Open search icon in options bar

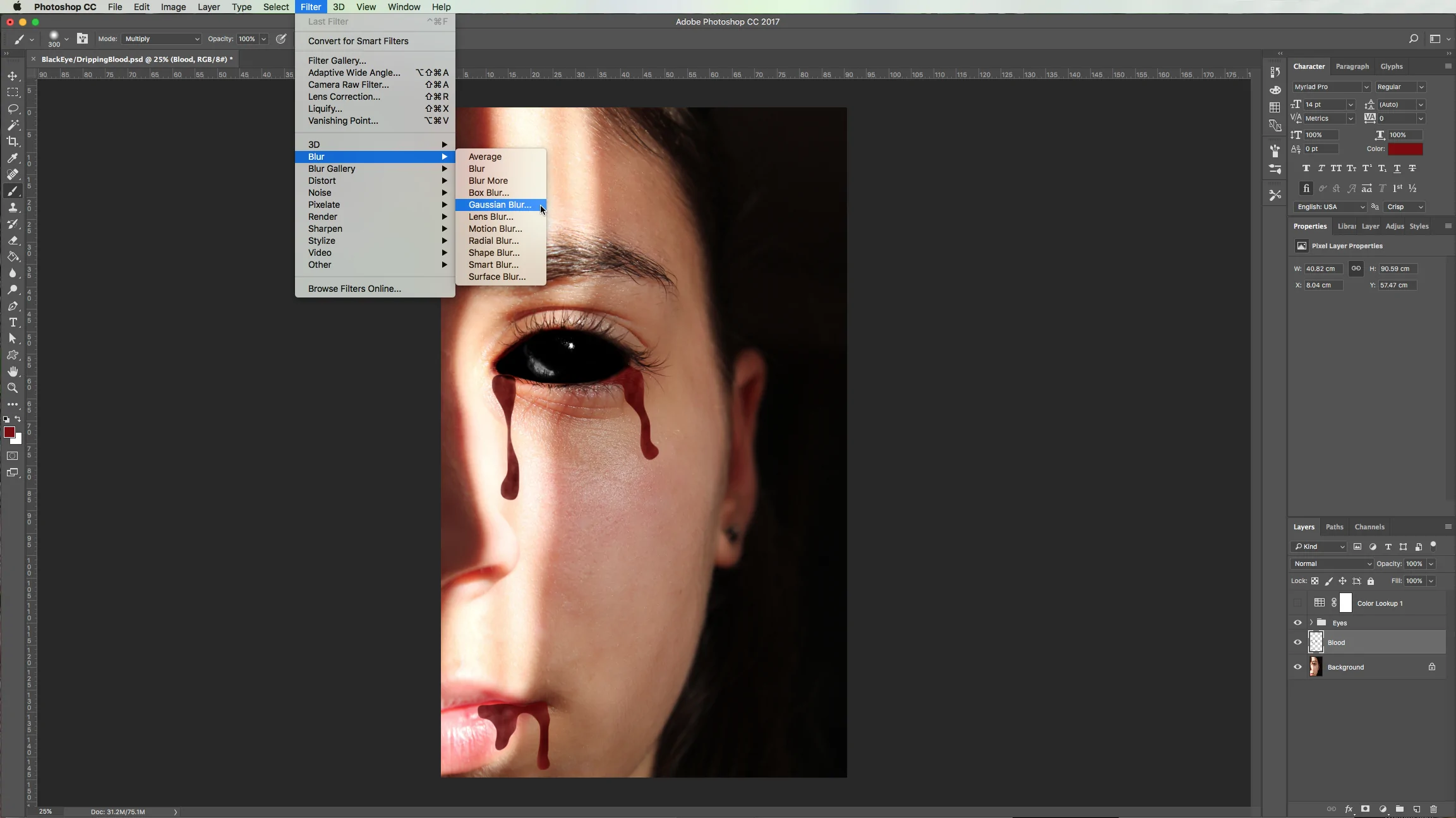1414,39
